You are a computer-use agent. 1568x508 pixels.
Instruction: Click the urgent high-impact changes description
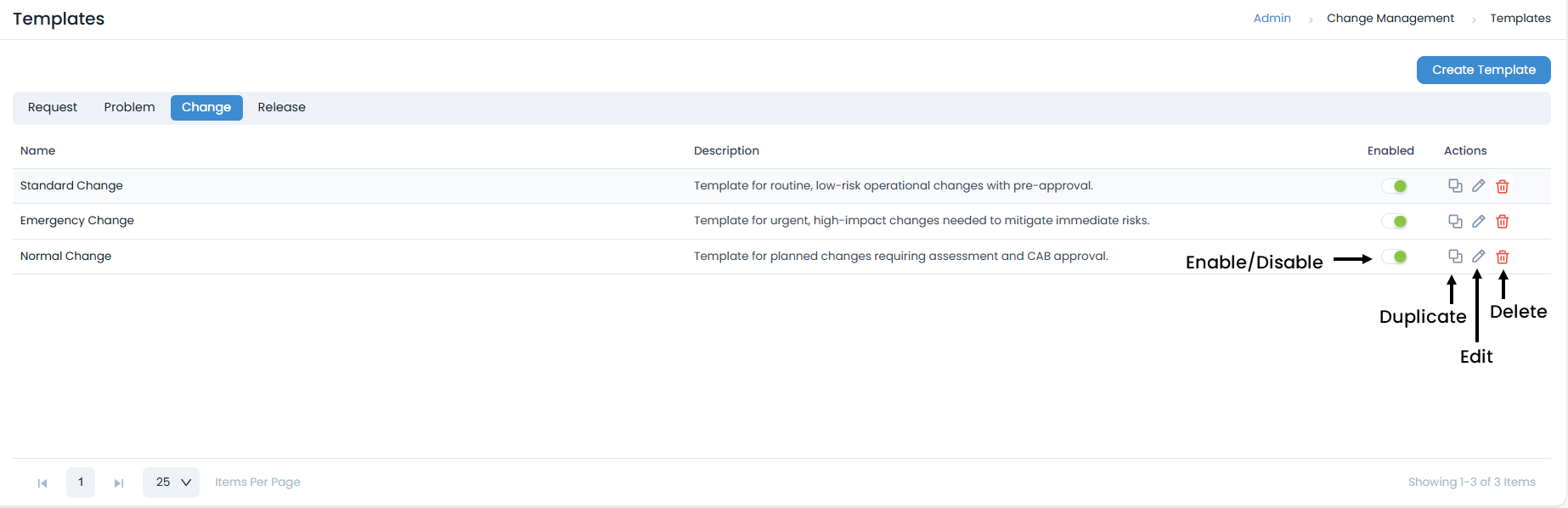[x=922, y=221]
